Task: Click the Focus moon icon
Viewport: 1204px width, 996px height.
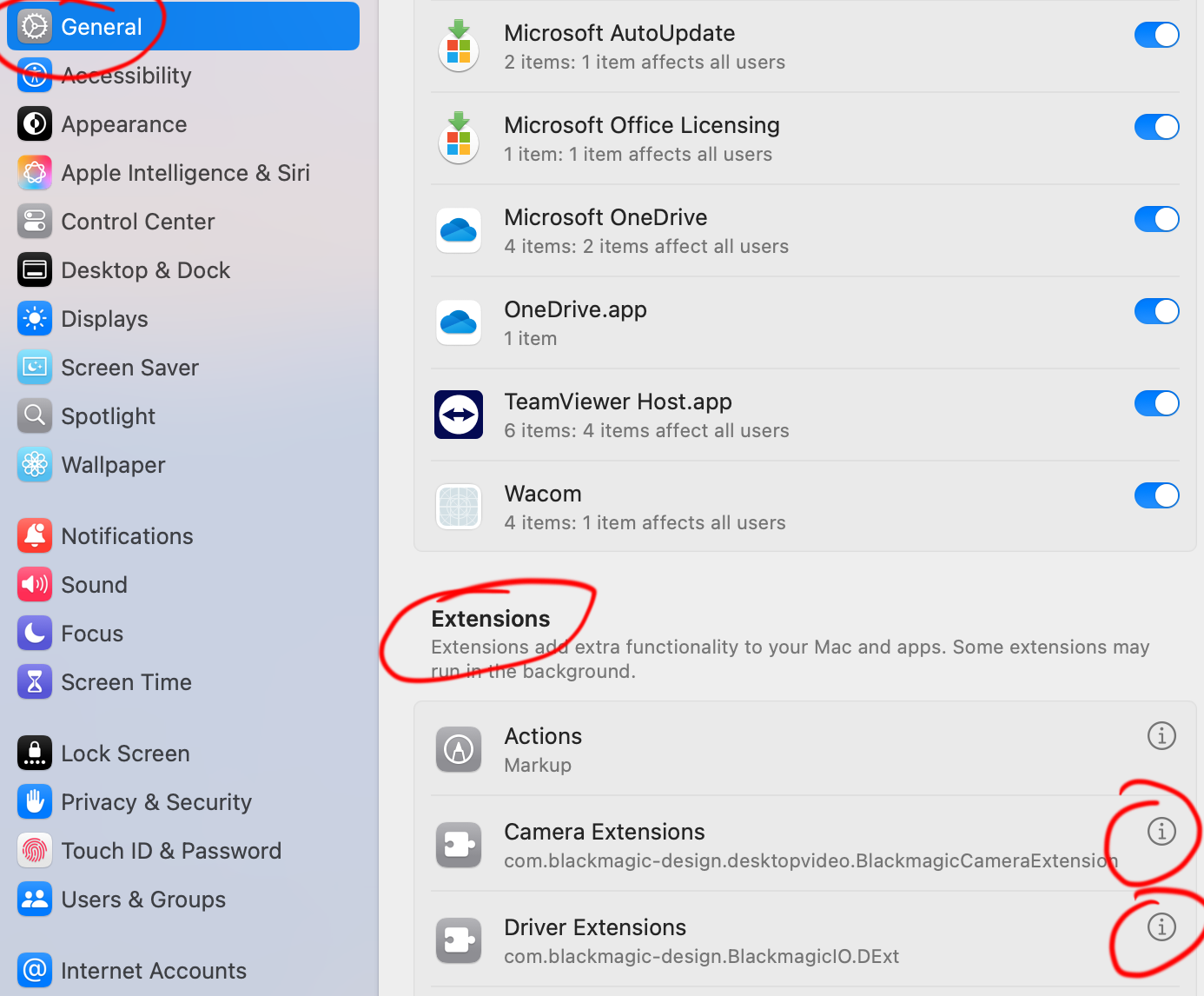Action: coord(35,634)
